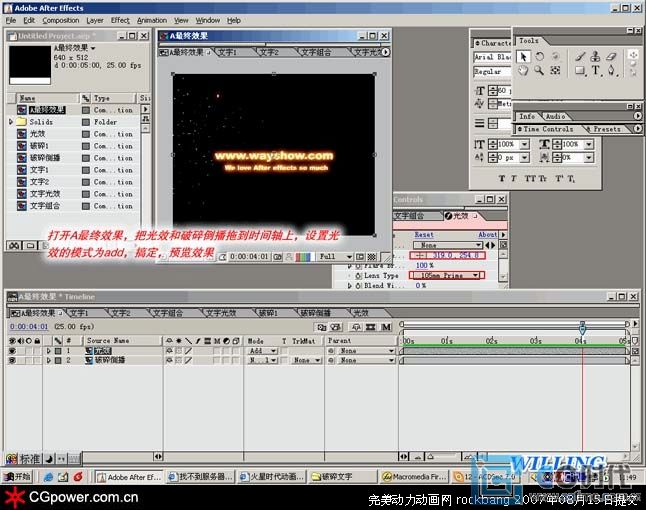Open the 破碎文字 folder taskbar button

[x=343, y=477]
